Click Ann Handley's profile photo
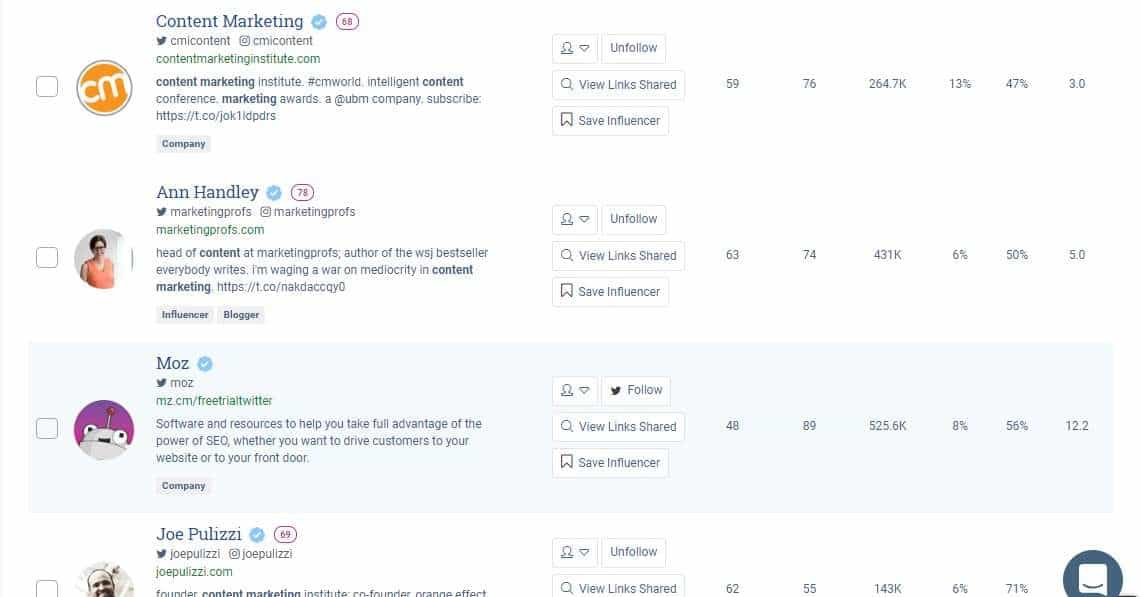The height and width of the screenshot is (597, 1141). [x=104, y=258]
